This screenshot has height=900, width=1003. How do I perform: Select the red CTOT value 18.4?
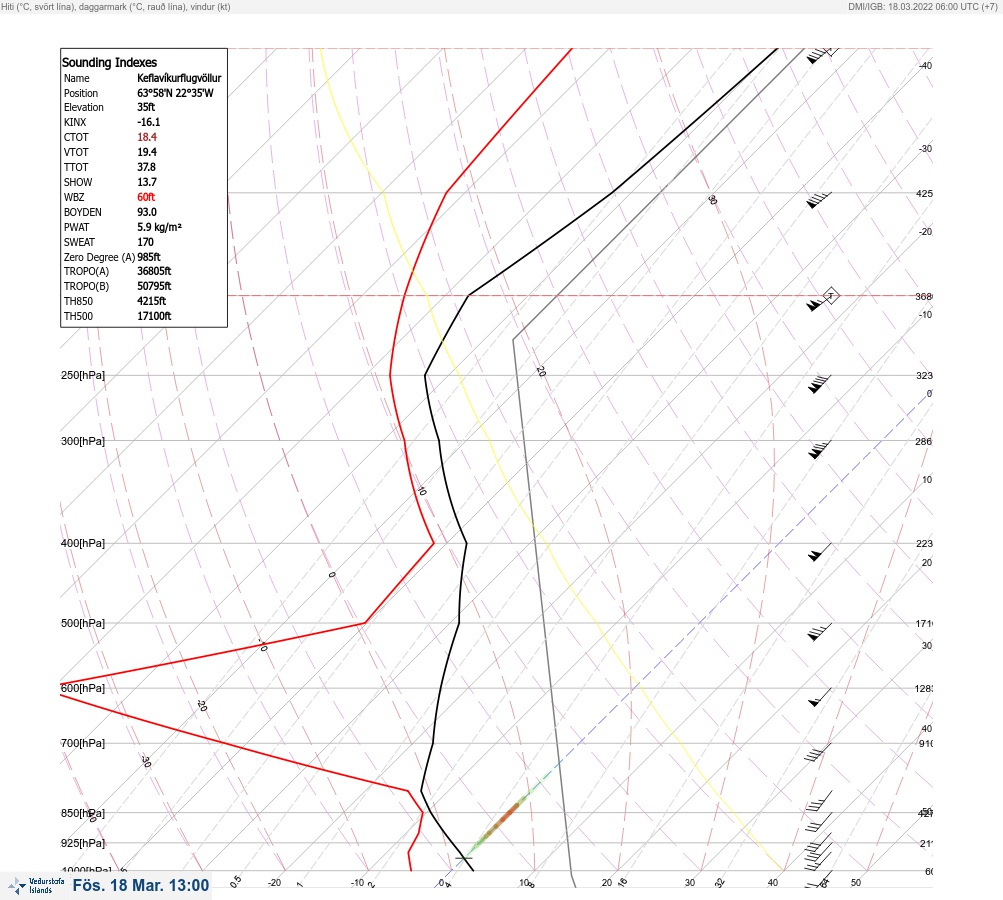coord(146,137)
